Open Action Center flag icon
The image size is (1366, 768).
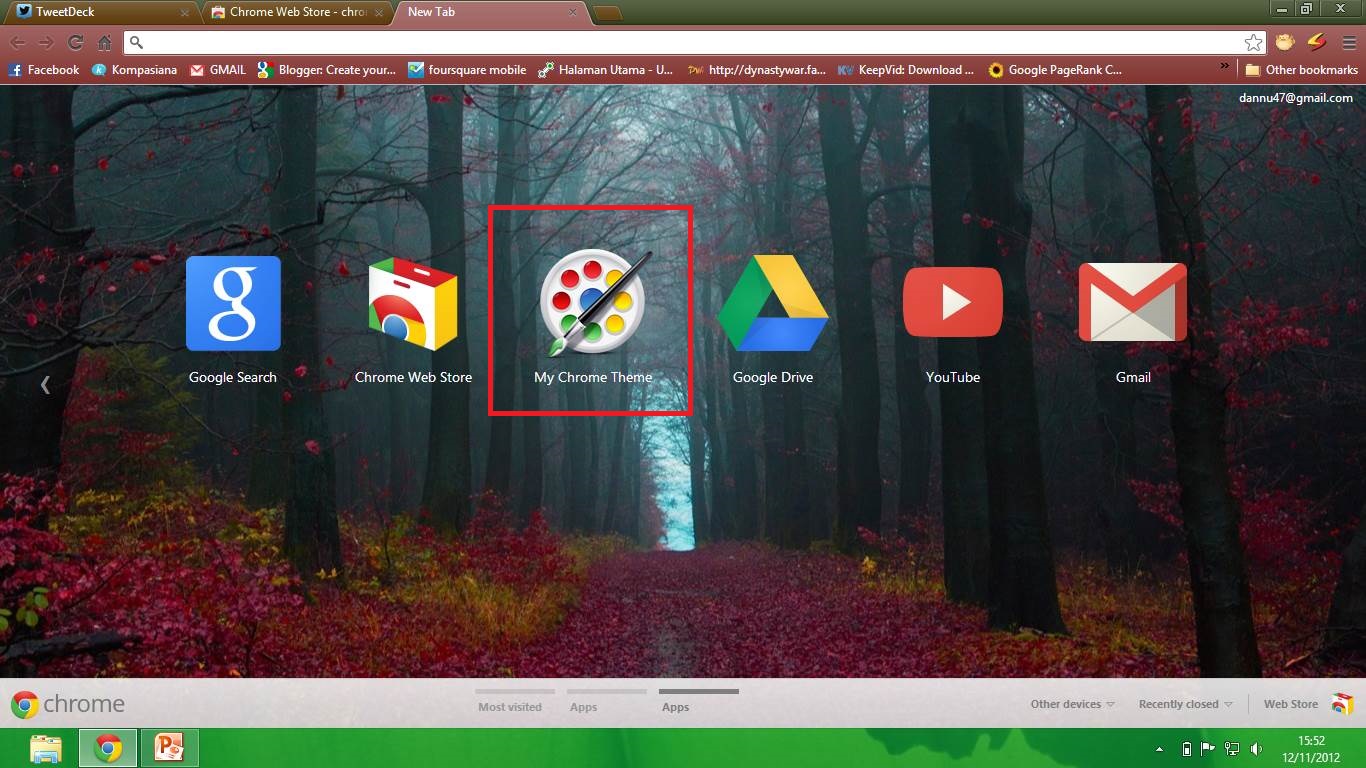pyautogui.click(x=1209, y=748)
